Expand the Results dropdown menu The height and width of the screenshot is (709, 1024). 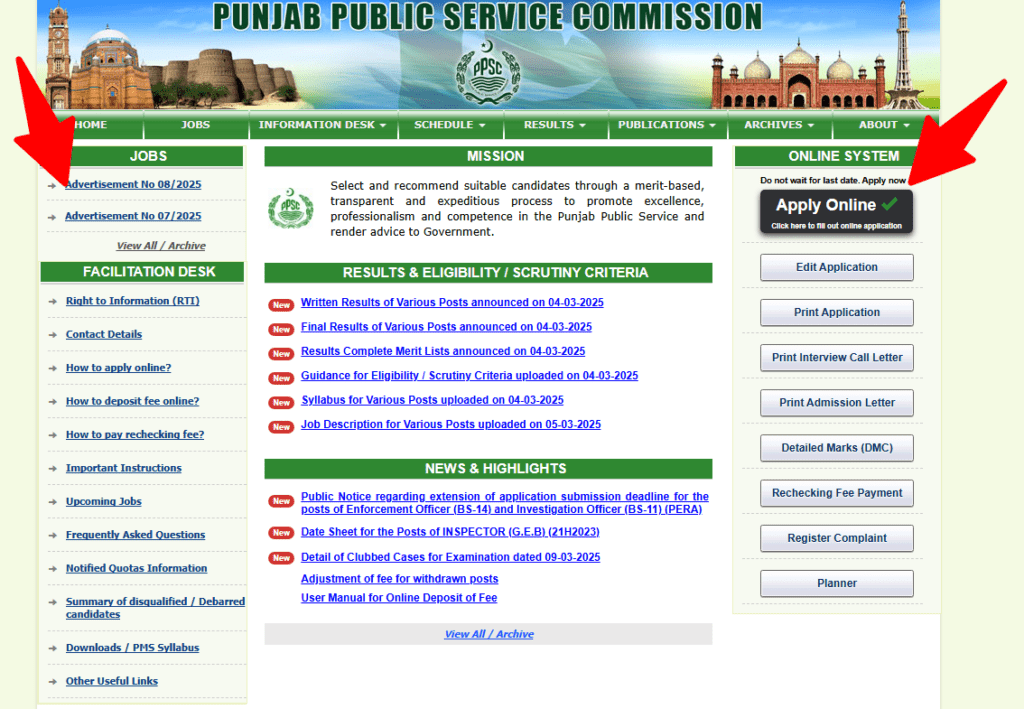point(555,125)
